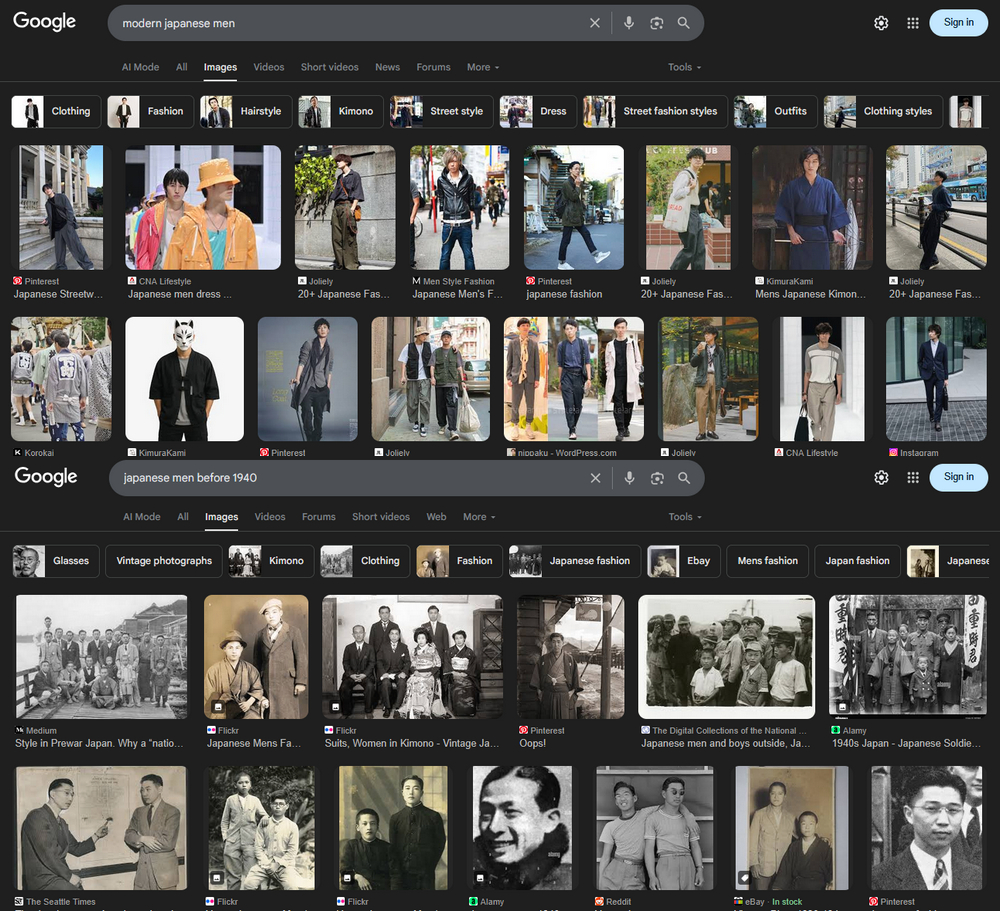Filter by Street style chip
This screenshot has width=1000, height=911.
tap(441, 112)
